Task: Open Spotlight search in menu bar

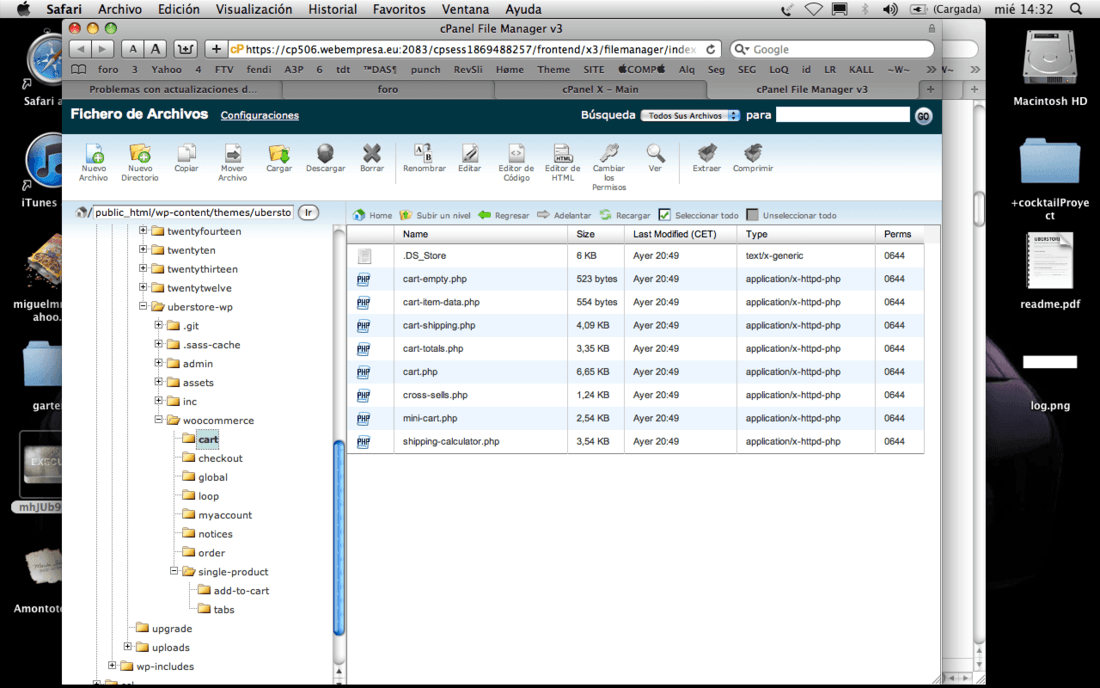Action: coord(1075,9)
